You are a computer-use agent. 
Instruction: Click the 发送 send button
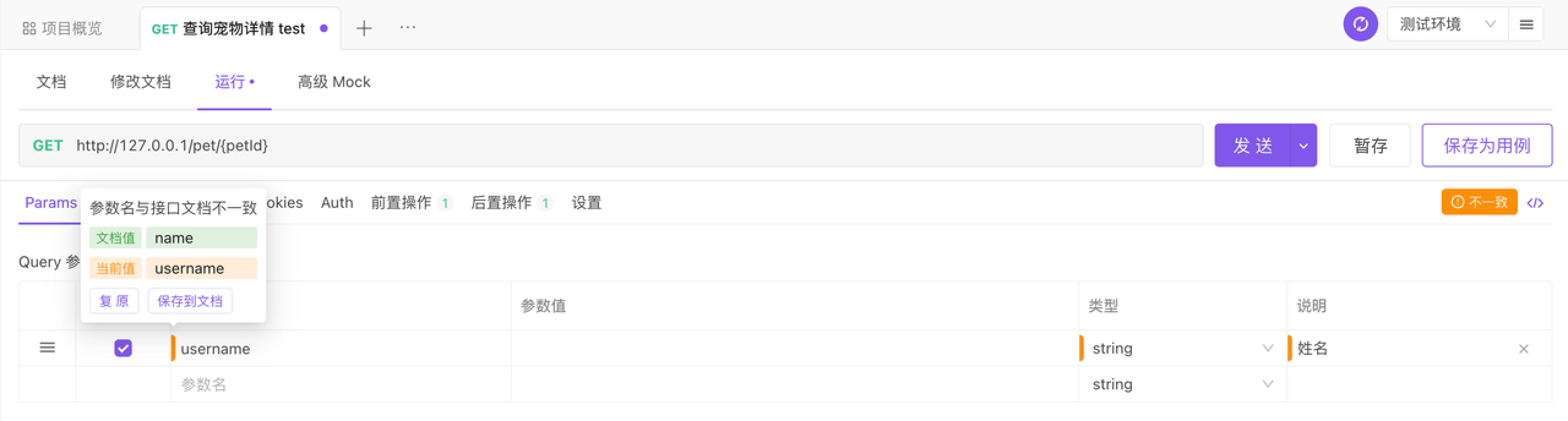pos(1253,146)
